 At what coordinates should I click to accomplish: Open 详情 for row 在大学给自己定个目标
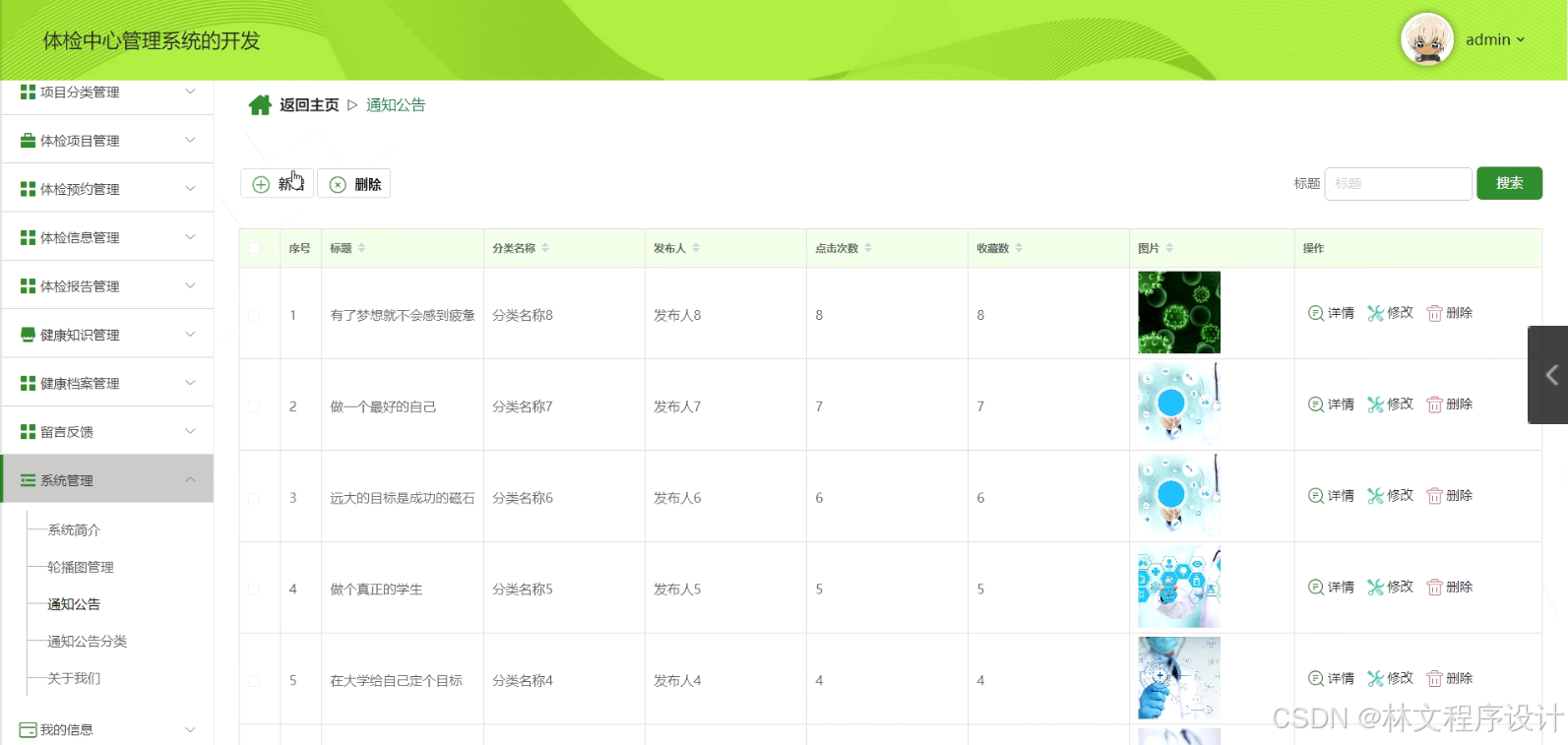click(x=1331, y=679)
